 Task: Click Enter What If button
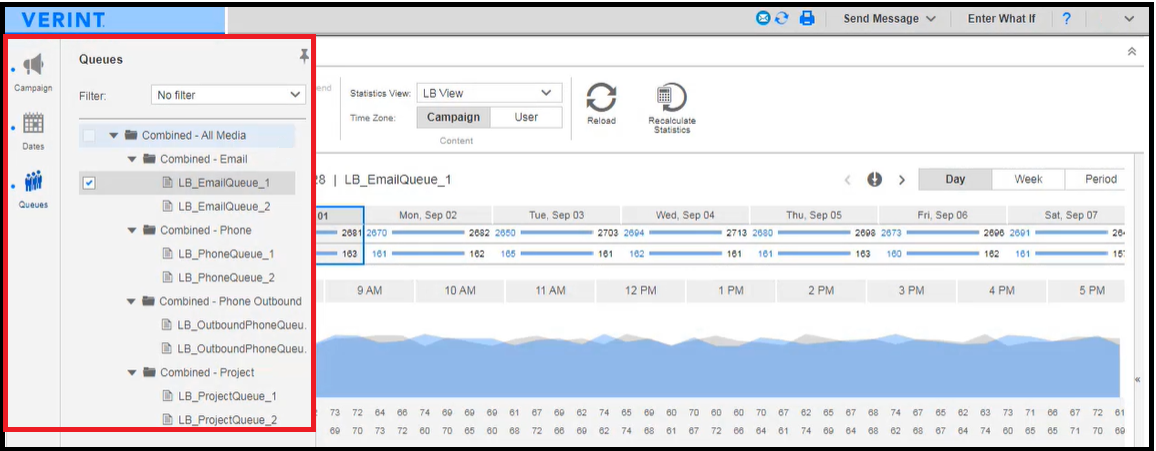(1001, 18)
